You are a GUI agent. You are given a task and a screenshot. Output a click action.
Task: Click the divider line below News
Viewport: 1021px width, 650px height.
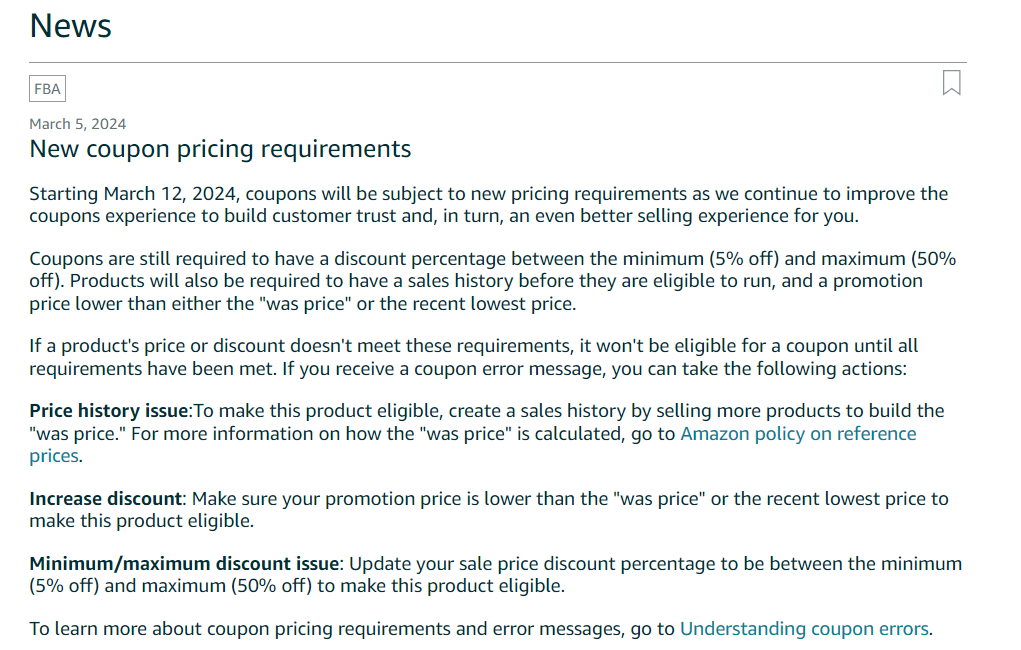(497, 63)
